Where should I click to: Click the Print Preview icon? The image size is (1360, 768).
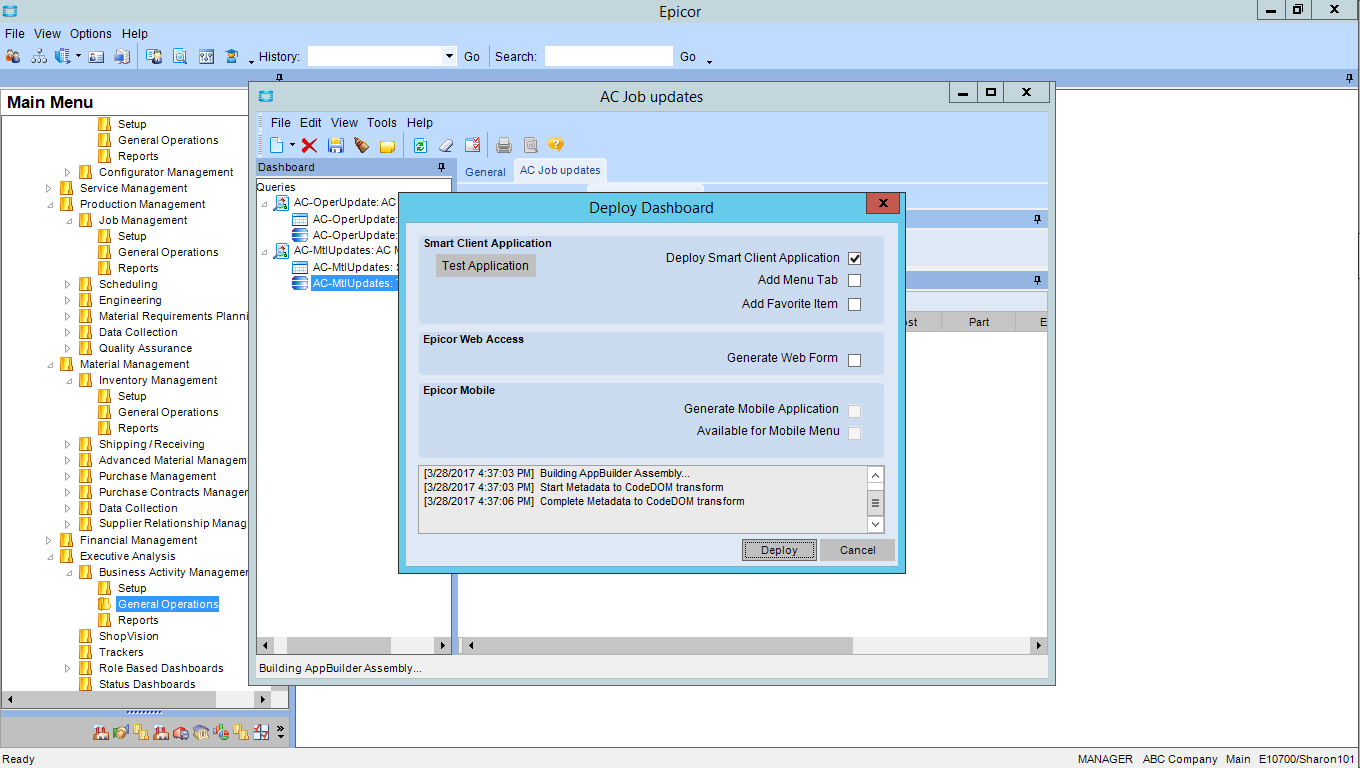[x=531, y=146]
